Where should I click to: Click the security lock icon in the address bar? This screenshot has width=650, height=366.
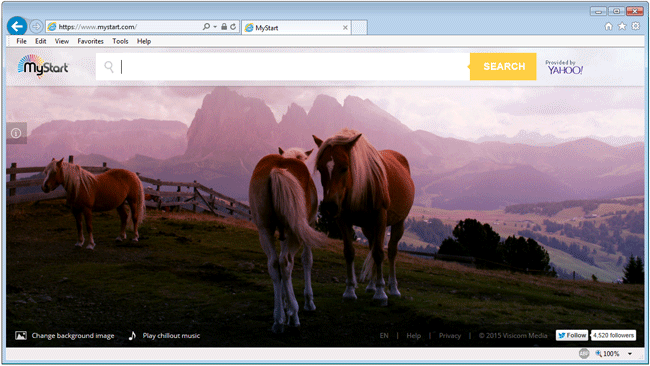coord(224,27)
